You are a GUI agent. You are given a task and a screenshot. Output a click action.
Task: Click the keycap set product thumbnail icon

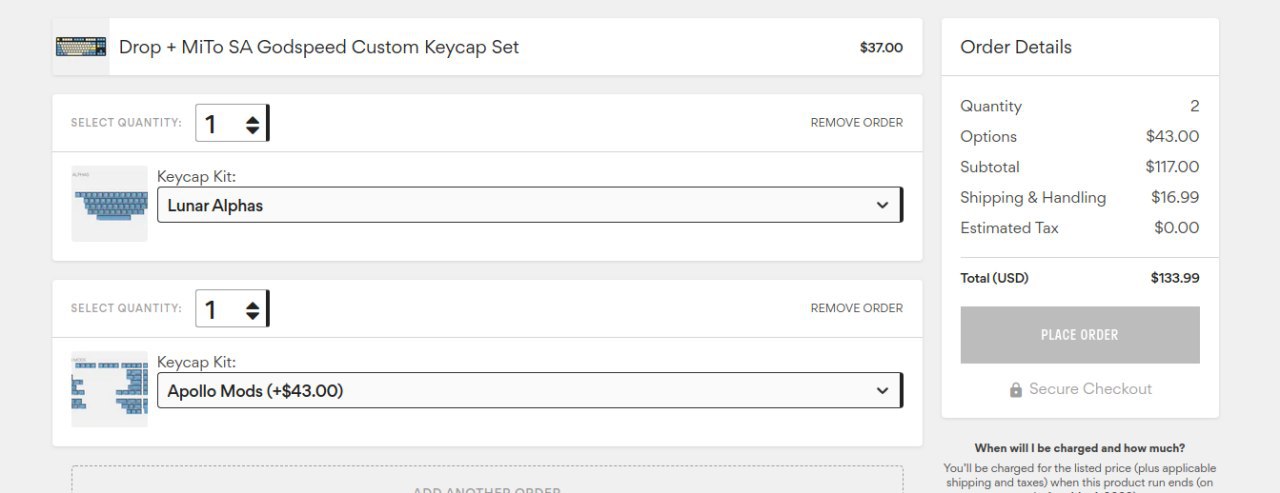[81, 47]
